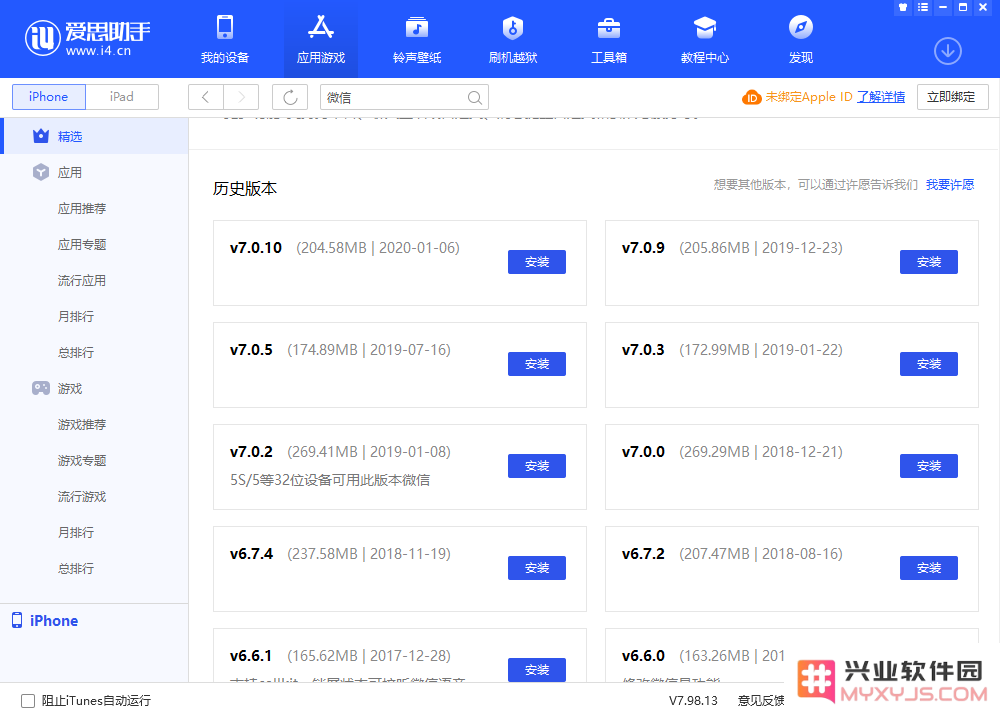1000x718 pixels.
Task: Click the 5S/5等32位设备可用此版本微信 note
Action: 330,480
